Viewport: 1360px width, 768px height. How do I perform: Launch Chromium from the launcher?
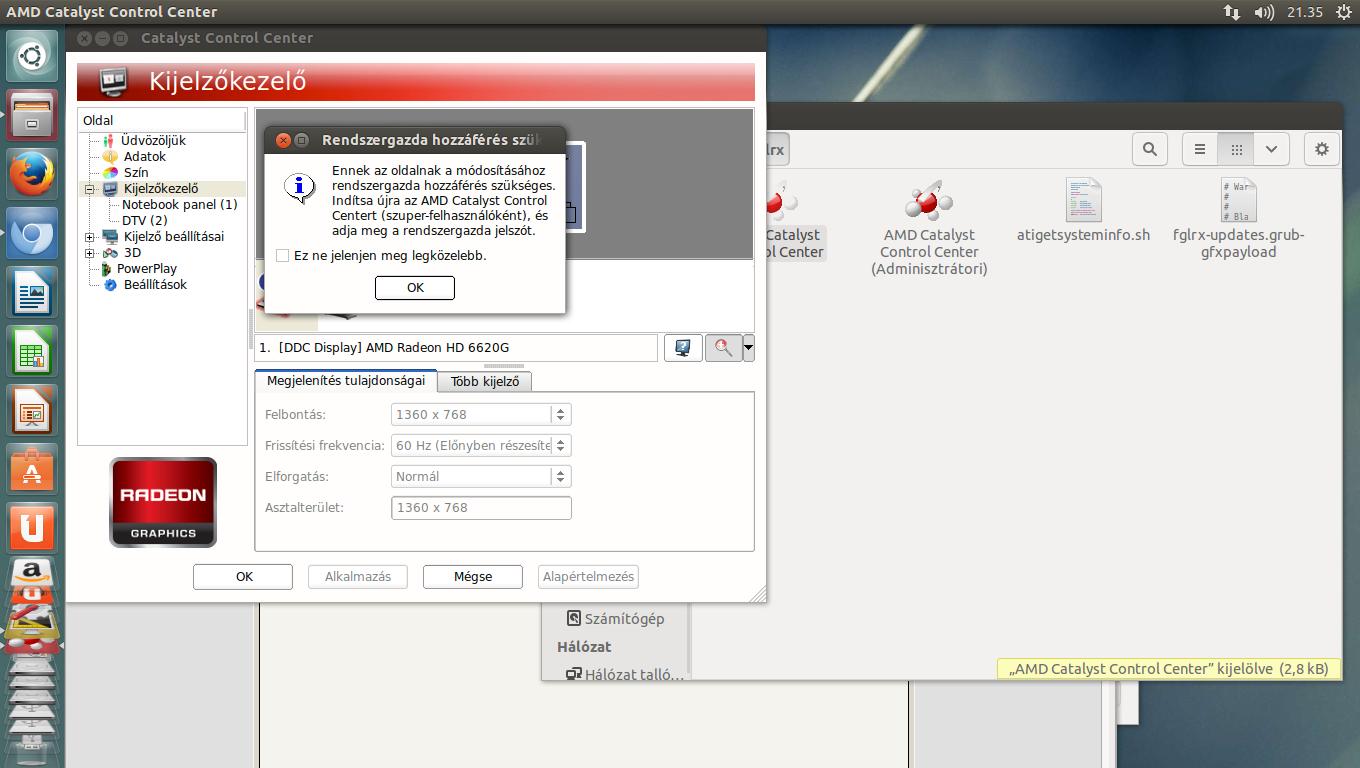point(32,233)
